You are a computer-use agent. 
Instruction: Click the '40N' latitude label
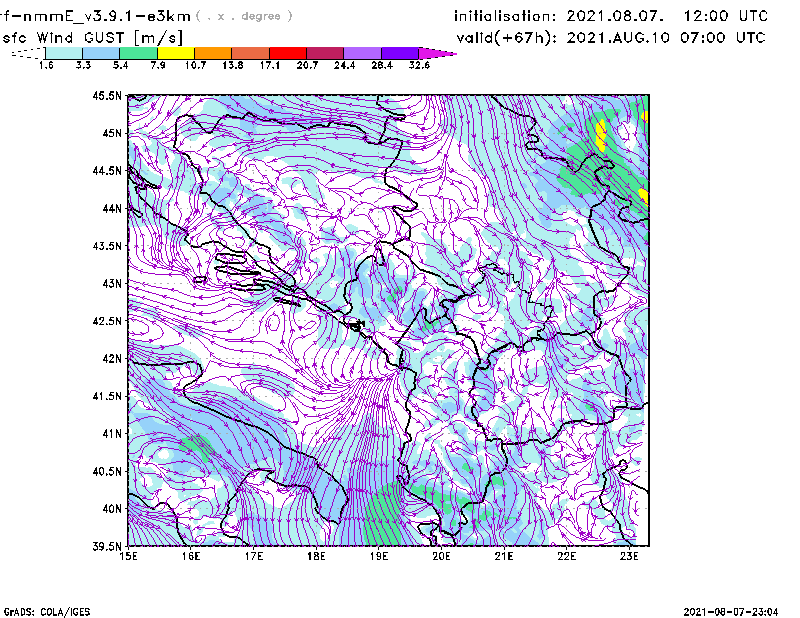(x=112, y=509)
